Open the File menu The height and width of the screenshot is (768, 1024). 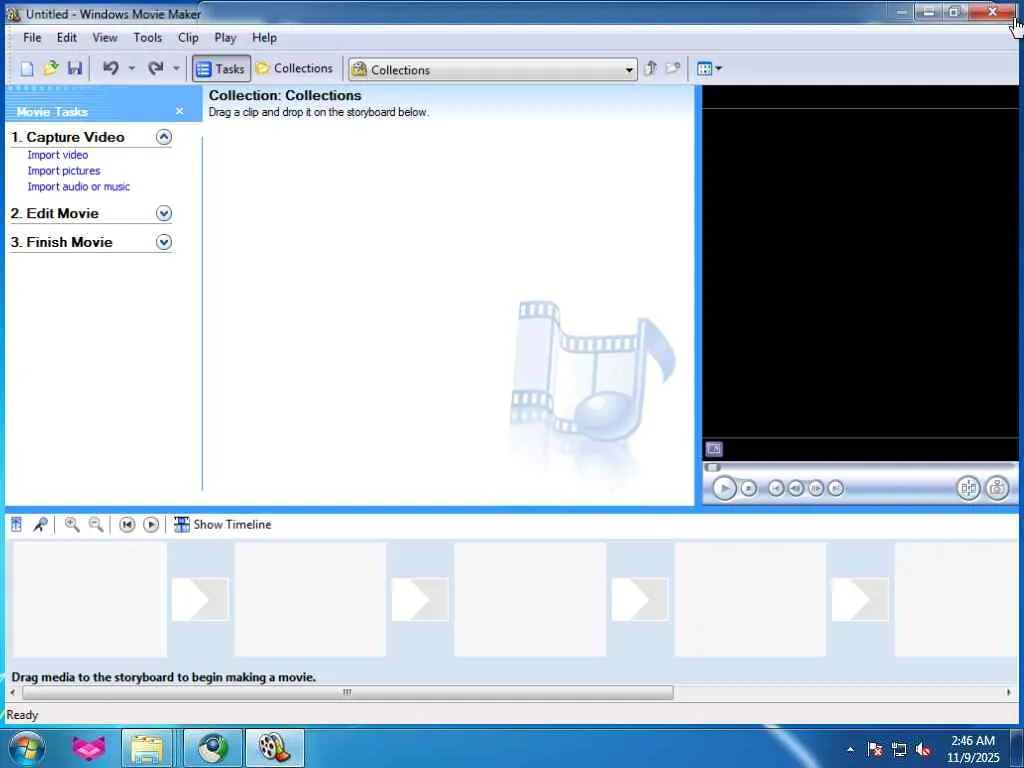(x=32, y=38)
